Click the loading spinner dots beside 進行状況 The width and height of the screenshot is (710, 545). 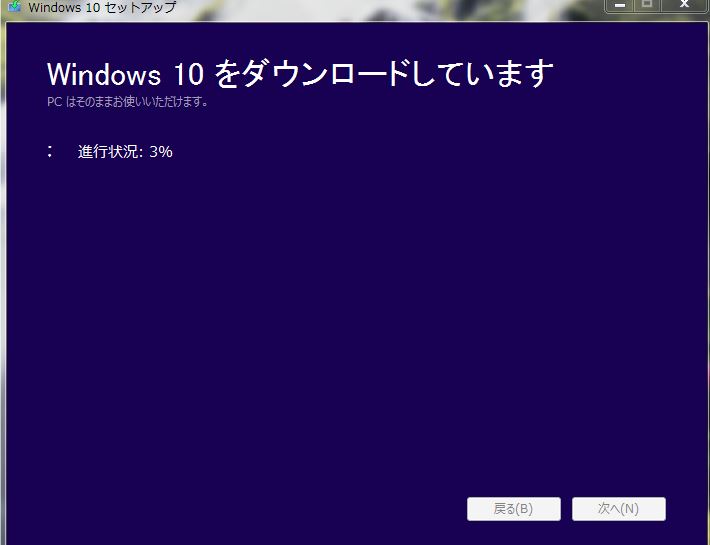pyautogui.click(x=50, y=151)
